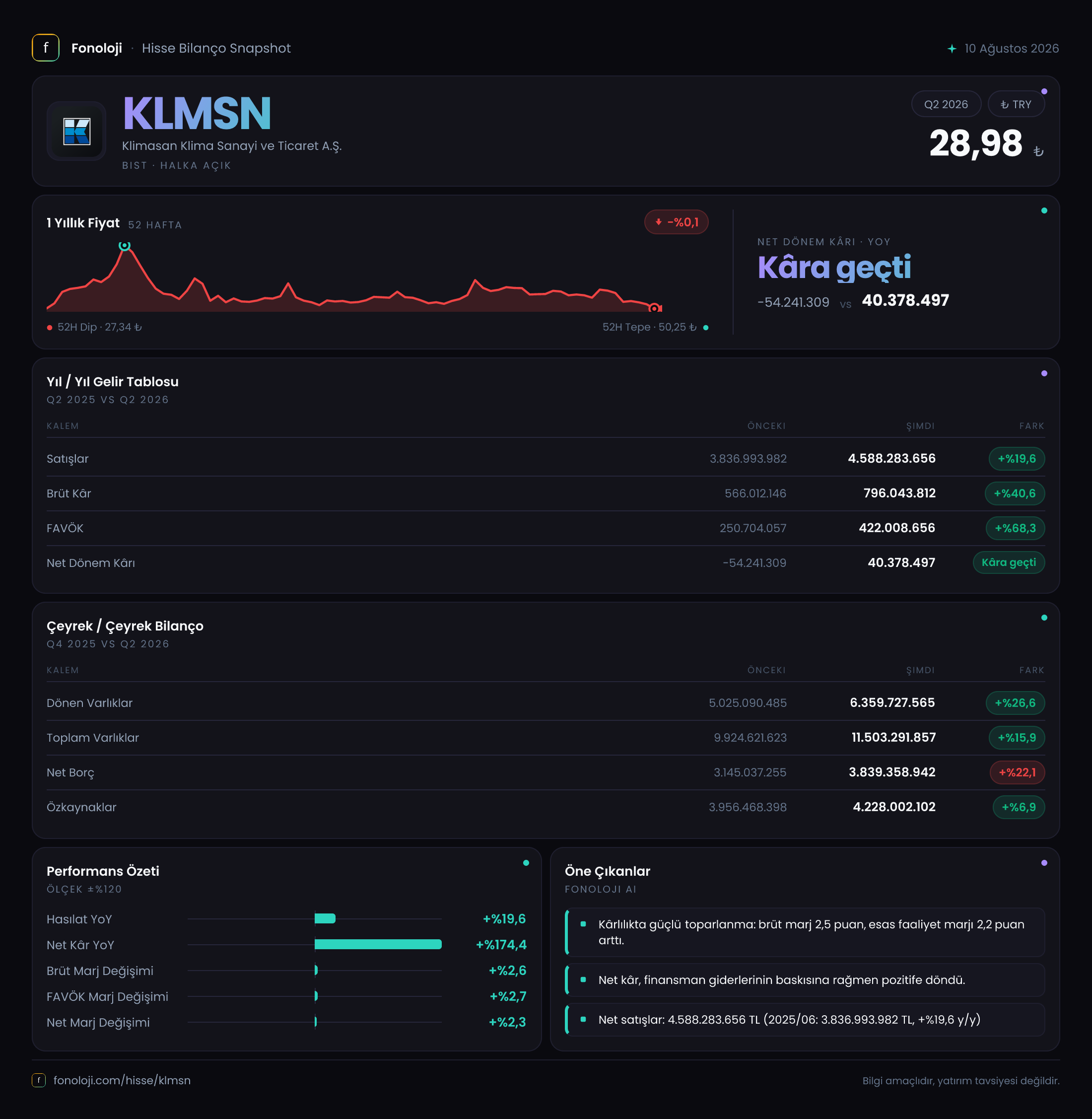Click the 'Net satışlar' highlight card
This screenshot has width=1092, height=1119.
tap(805, 1020)
